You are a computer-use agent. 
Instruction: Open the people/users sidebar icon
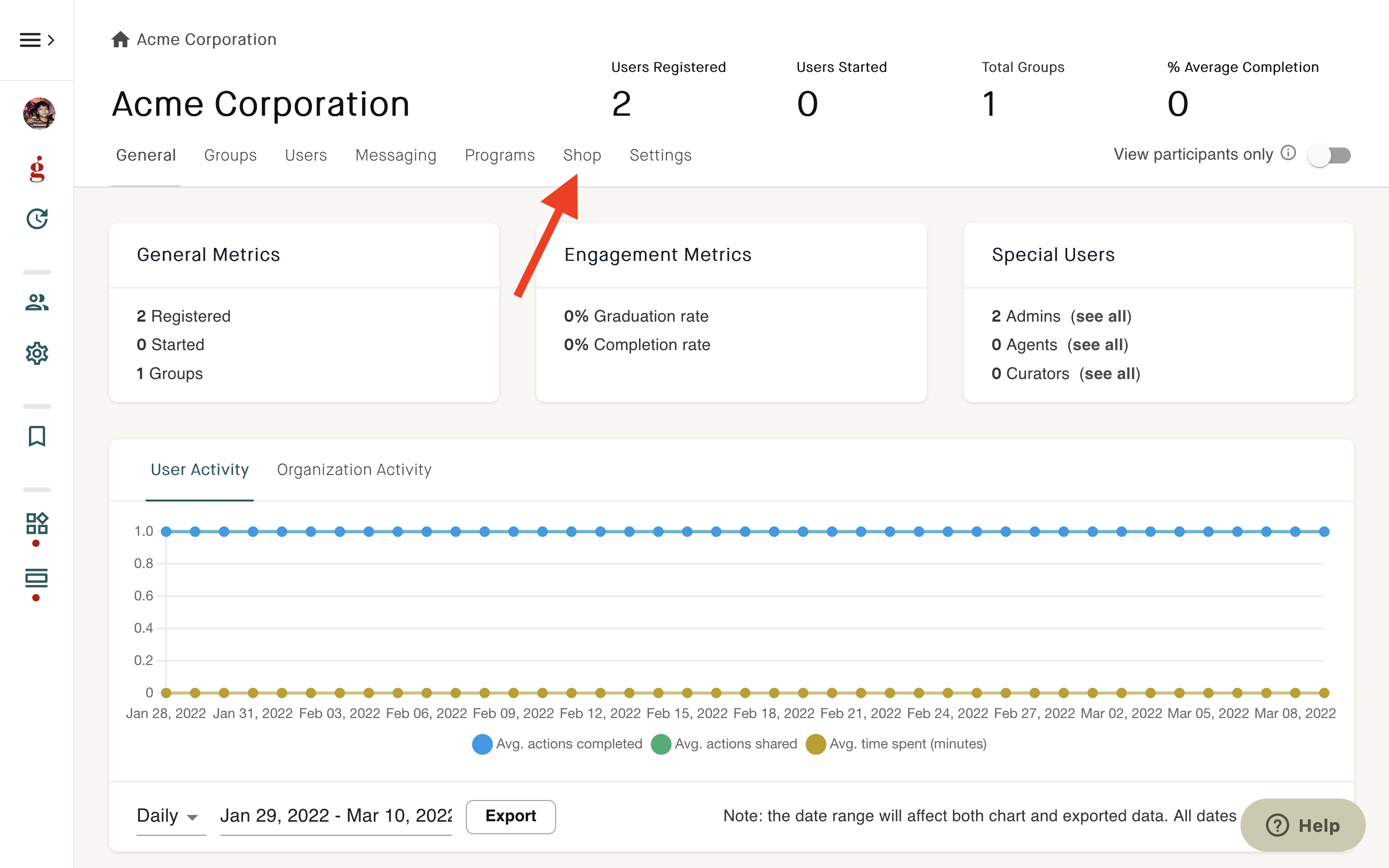pos(37,302)
